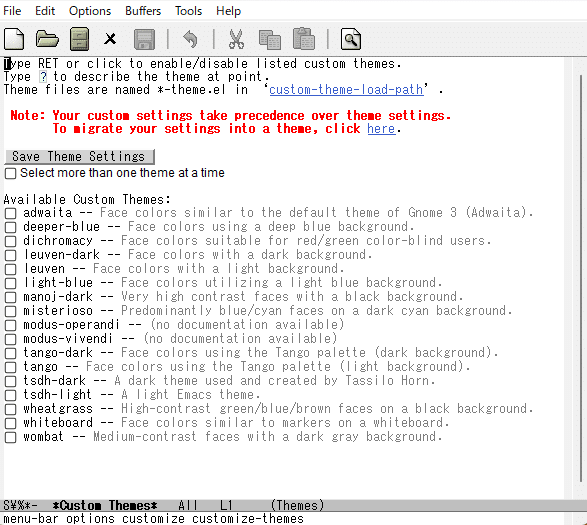This screenshot has height=525, width=587.
Task: Enable the deeper-blue theme checkbox
Action: coord(10,227)
